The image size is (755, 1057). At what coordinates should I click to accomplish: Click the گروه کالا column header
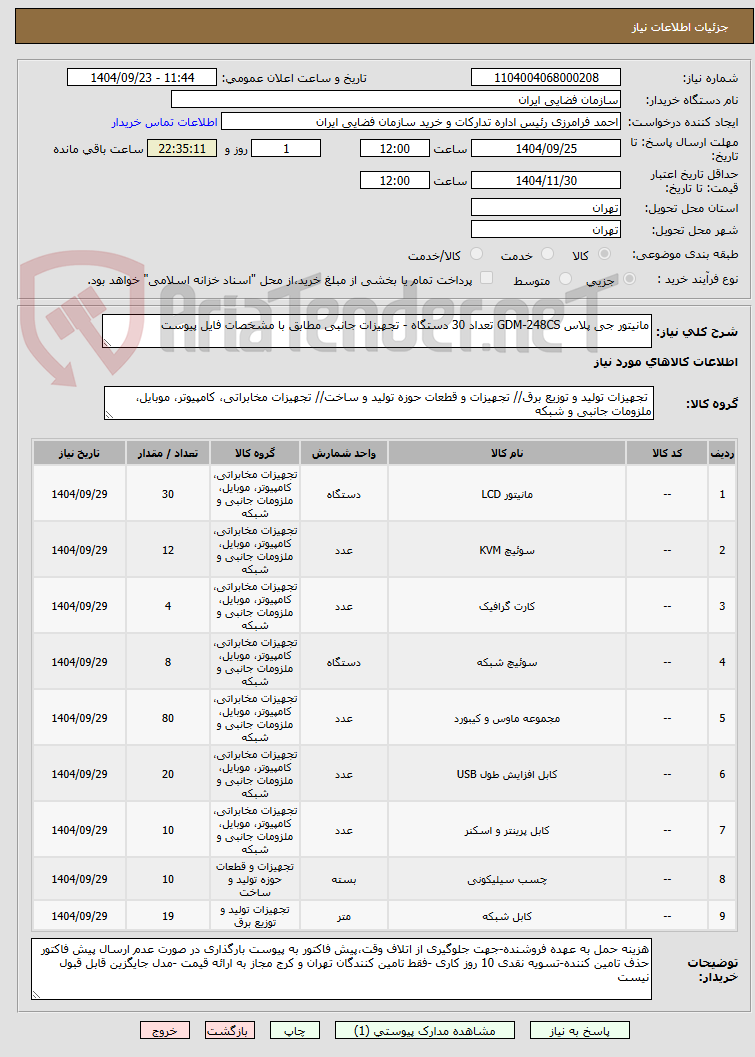(x=255, y=453)
